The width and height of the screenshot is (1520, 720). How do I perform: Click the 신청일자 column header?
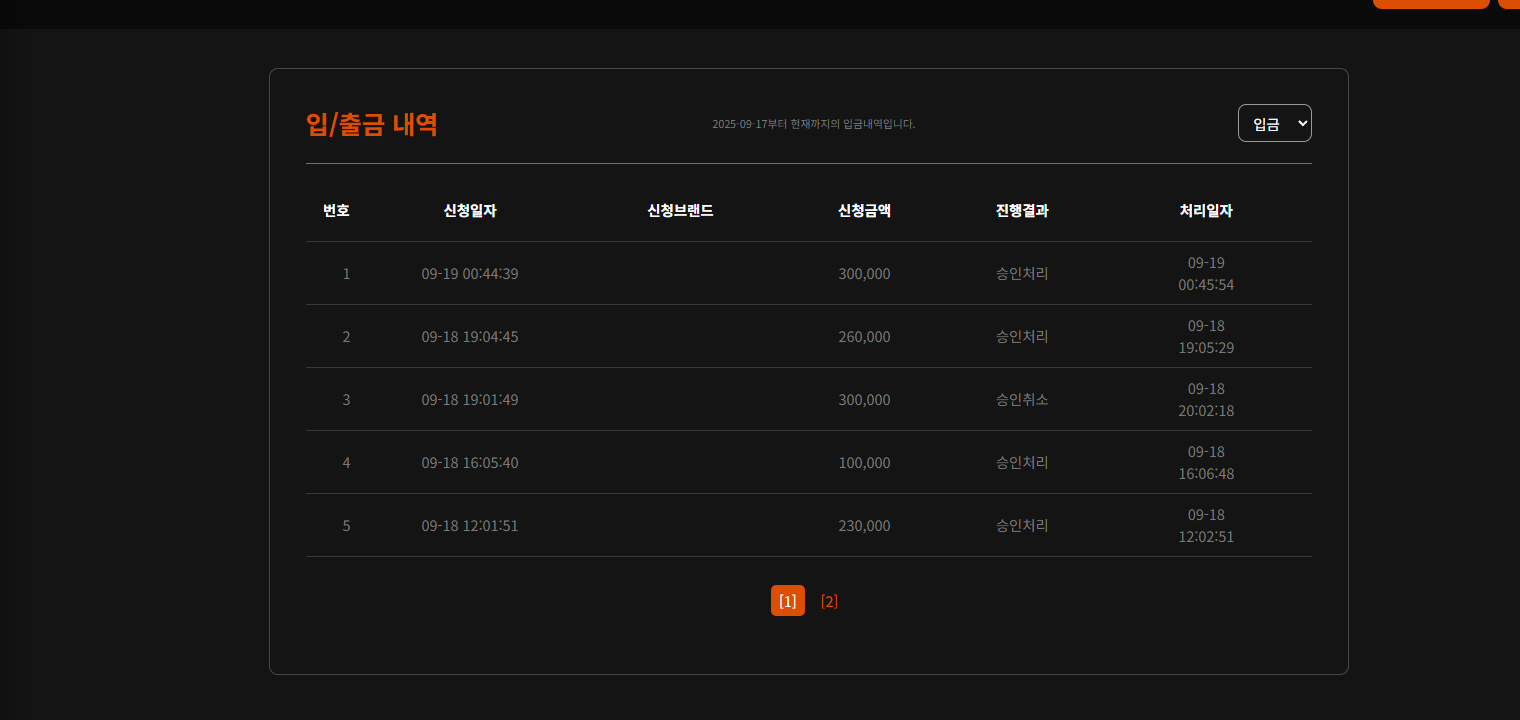[470, 211]
